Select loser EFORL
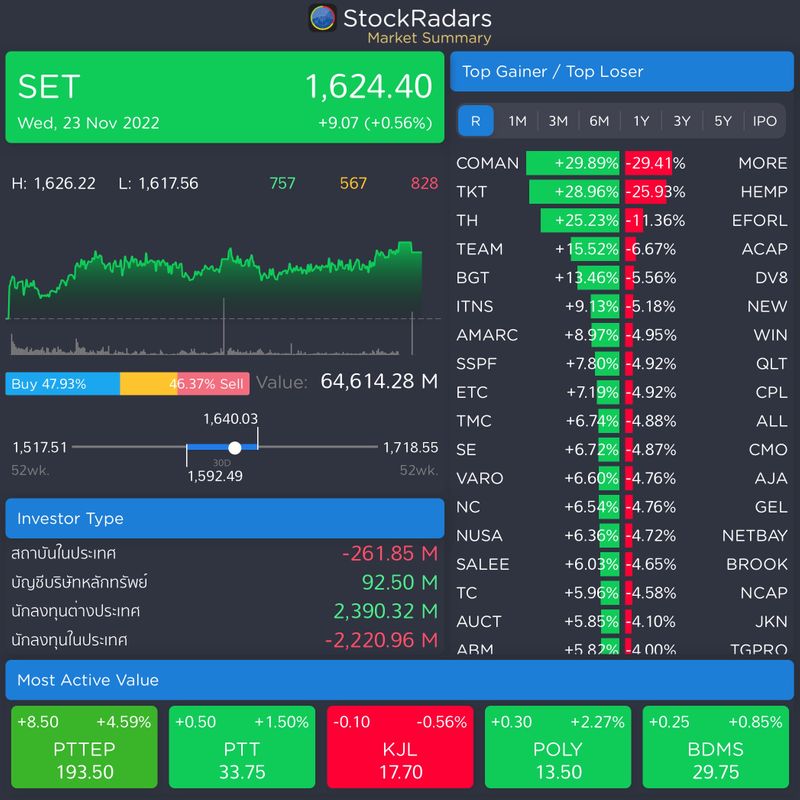 (760, 220)
